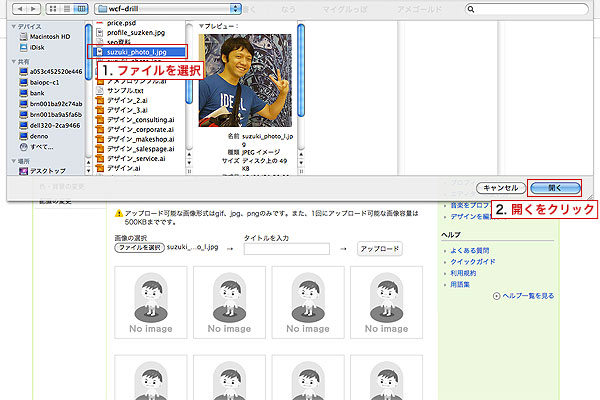Open shared computer denno

pos(34,136)
